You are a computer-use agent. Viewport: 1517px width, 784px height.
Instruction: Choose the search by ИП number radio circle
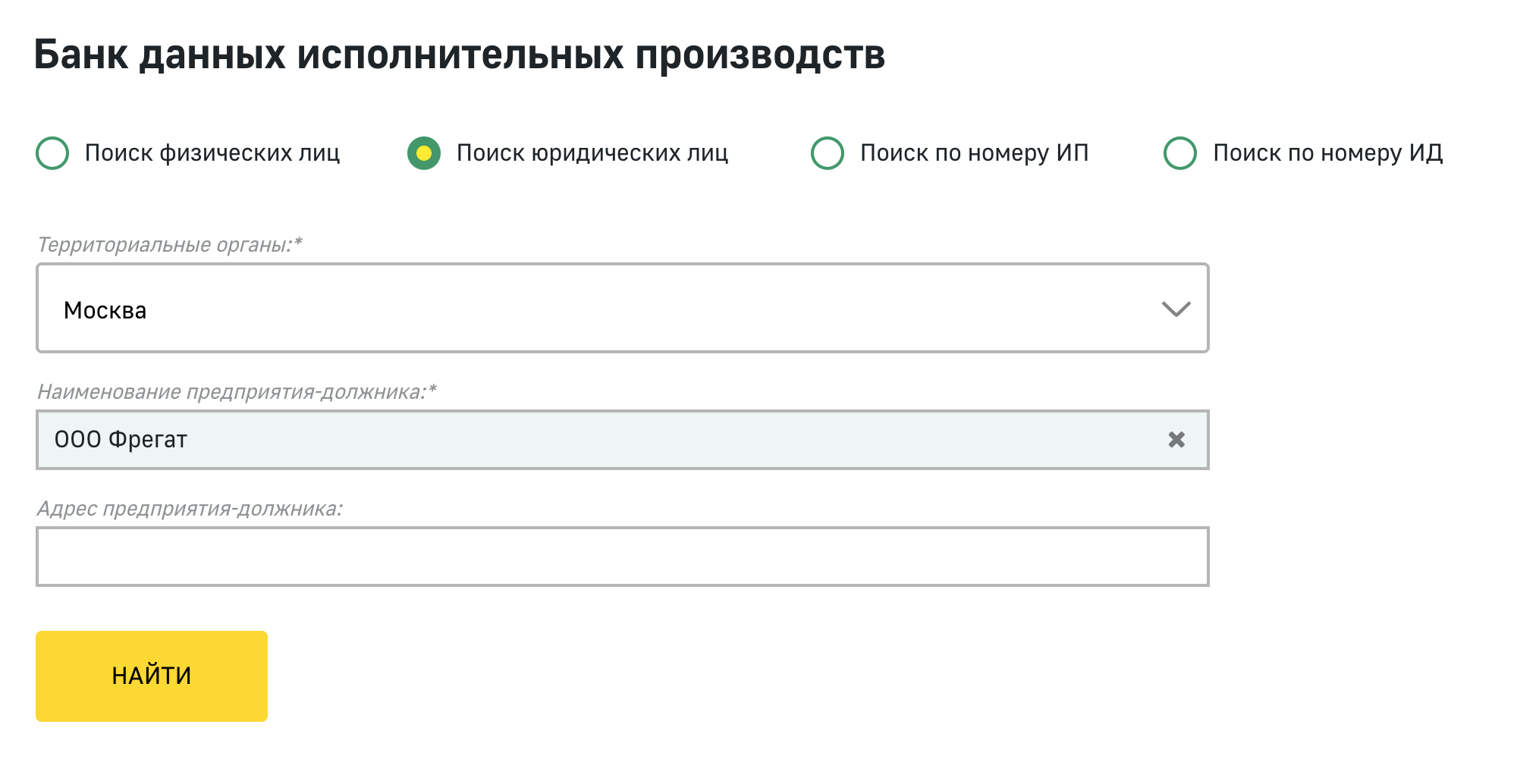pyautogui.click(x=828, y=153)
